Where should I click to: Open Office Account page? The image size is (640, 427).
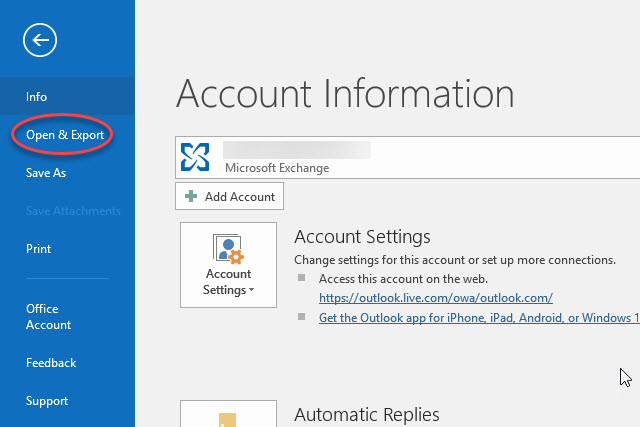(67, 316)
